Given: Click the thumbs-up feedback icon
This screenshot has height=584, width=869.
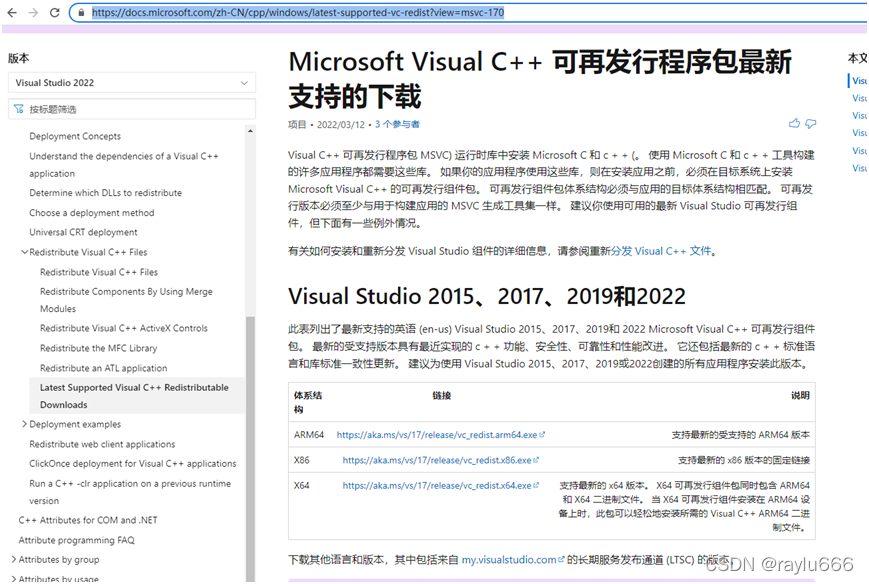Looking at the screenshot, I should [x=794, y=124].
